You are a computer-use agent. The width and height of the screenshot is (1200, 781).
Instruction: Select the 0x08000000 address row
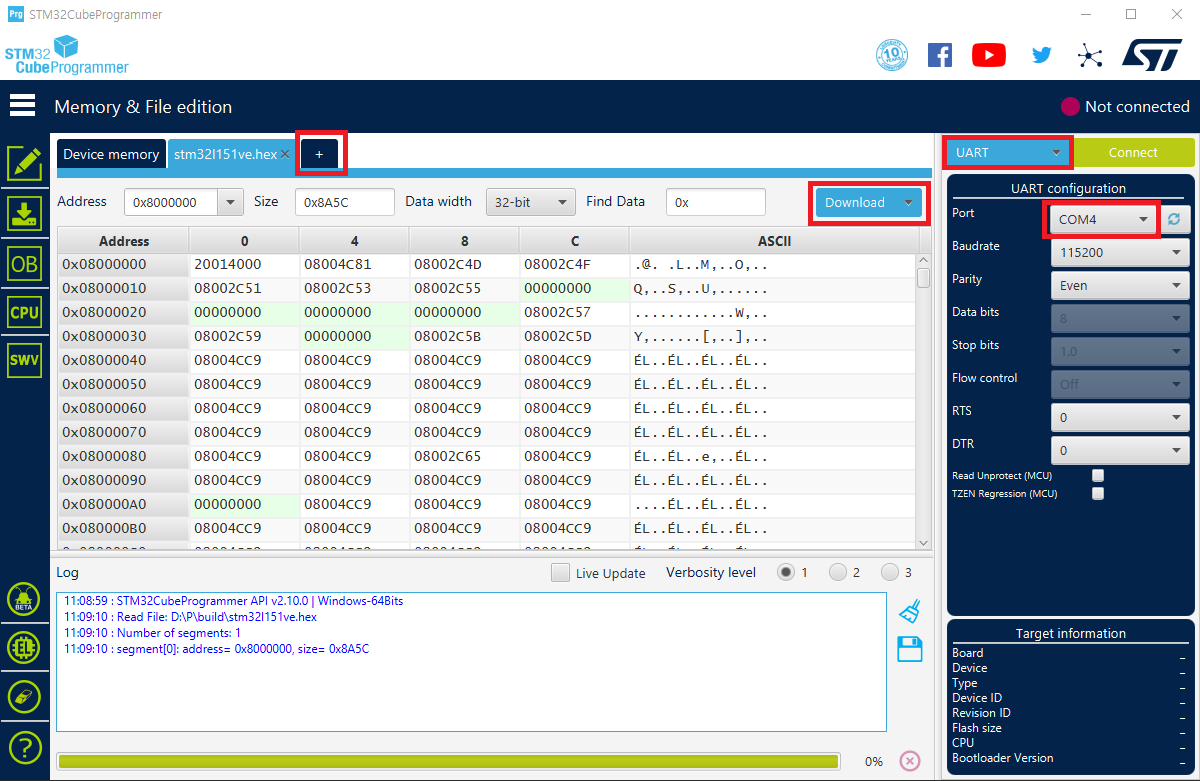[x=123, y=264]
